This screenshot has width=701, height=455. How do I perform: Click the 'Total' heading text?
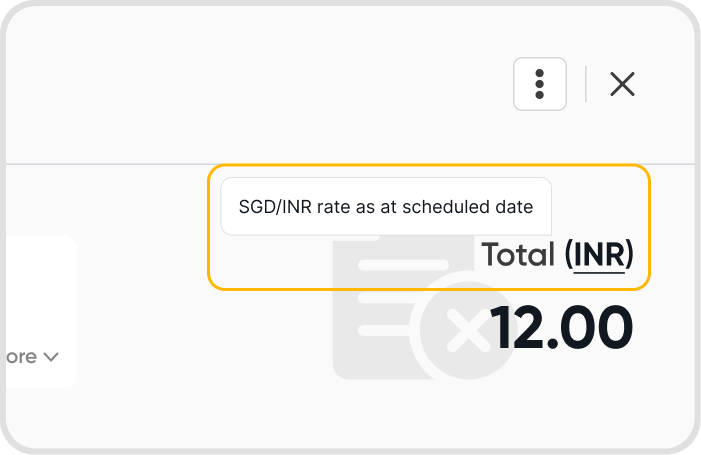pos(517,255)
